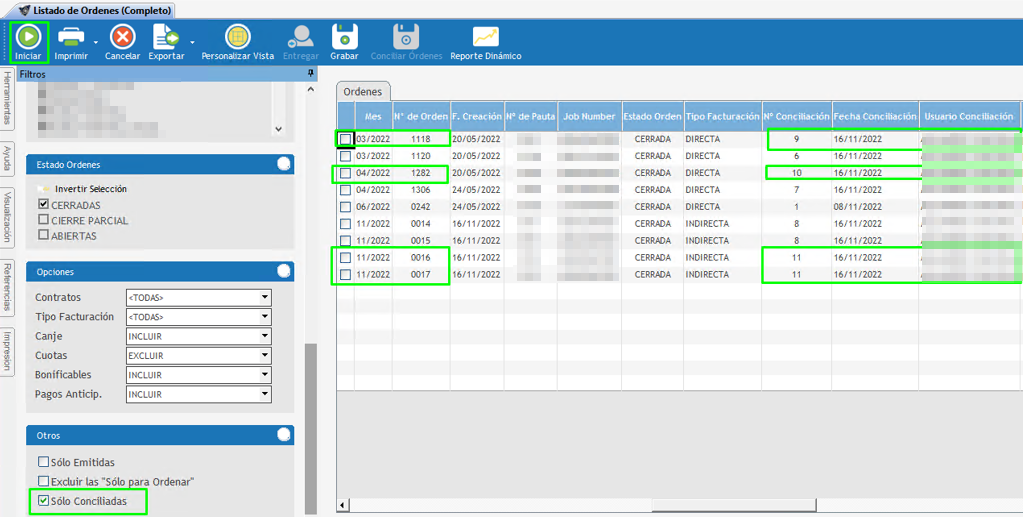Sort by F. Creación column header

pos(477,116)
